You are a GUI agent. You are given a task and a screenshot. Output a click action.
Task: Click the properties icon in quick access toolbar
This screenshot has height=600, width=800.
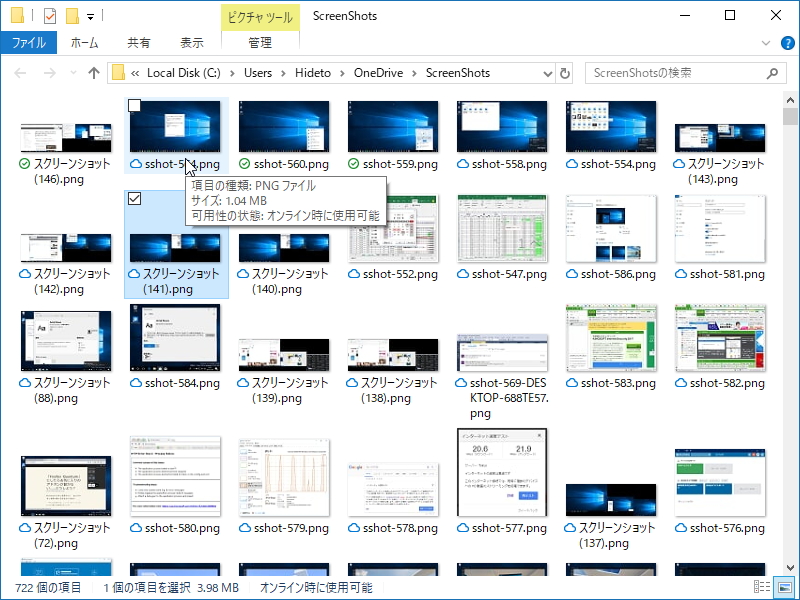(49, 15)
